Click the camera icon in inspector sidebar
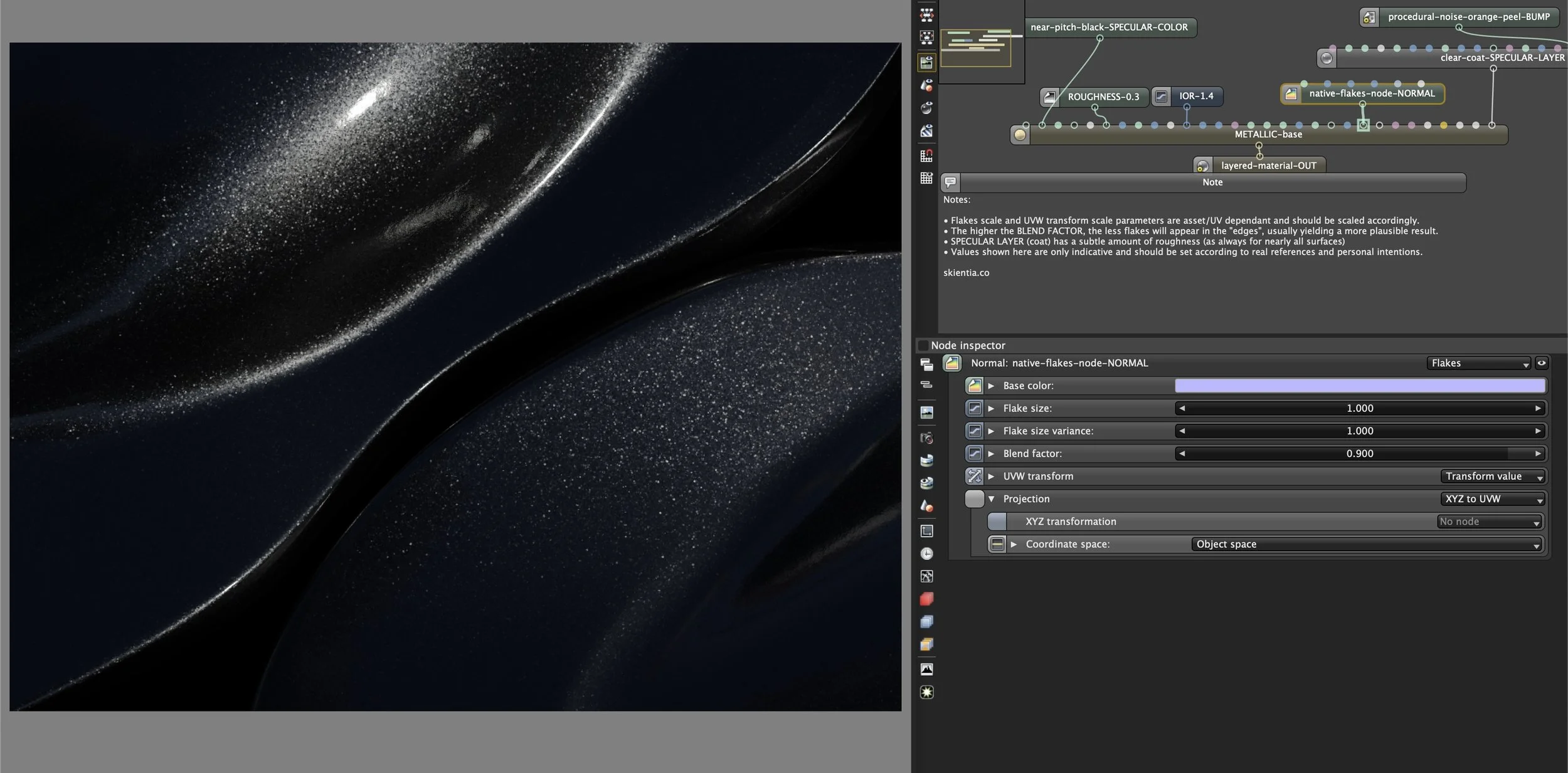The width and height of the screenshot is (1568, 773). [926, 438]
